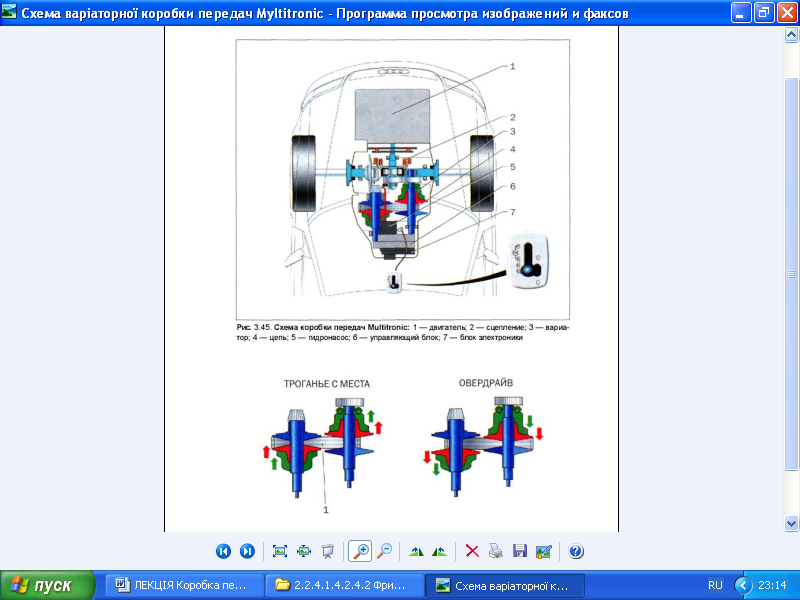This screenshot has height=600, width=800.
Task: Show image at actual size
Action: coord(304,551)
